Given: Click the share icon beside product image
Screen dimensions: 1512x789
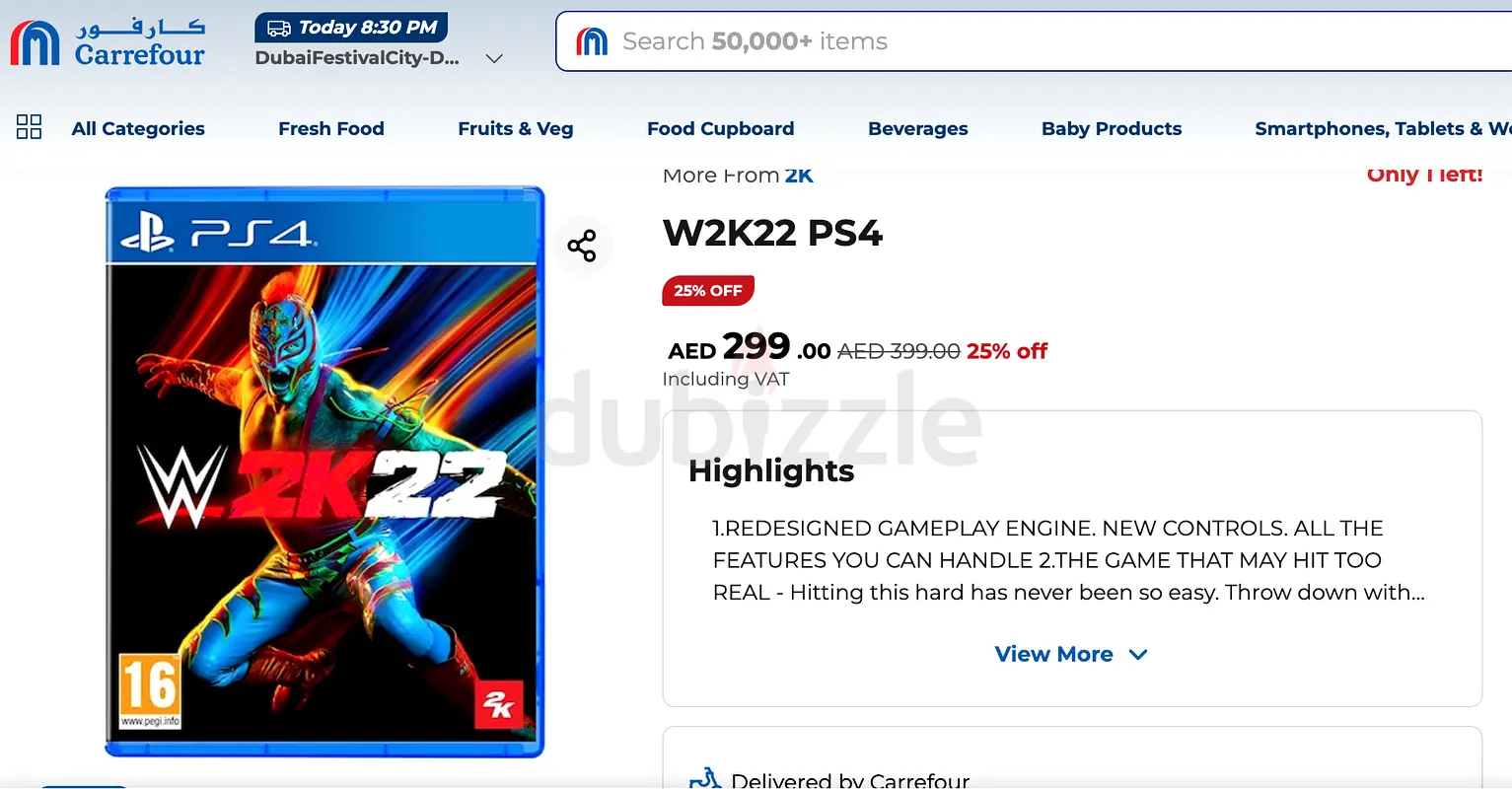Looking at the screenshot, I should click(582, 246).
